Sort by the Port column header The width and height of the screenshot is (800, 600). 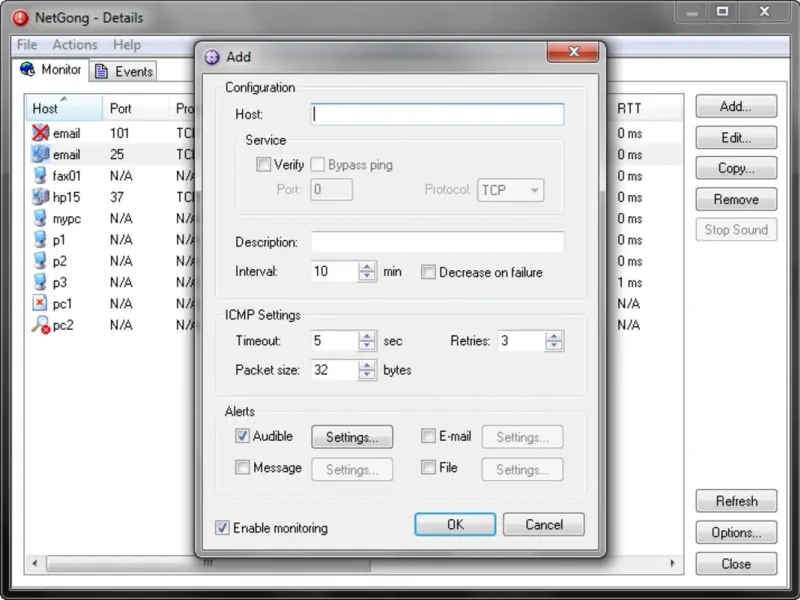tap(135, 108)
